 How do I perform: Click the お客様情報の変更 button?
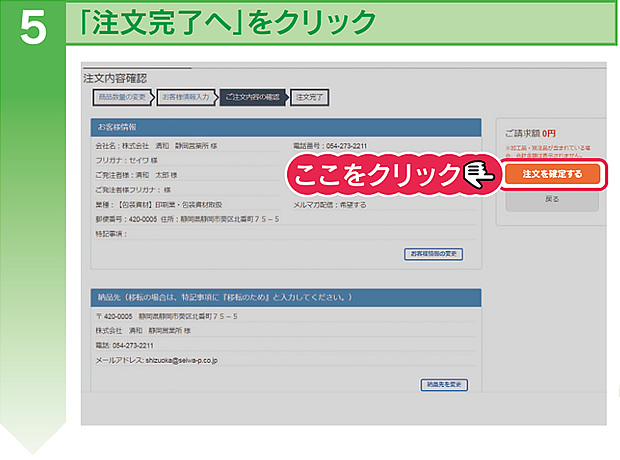pos(433,254)
